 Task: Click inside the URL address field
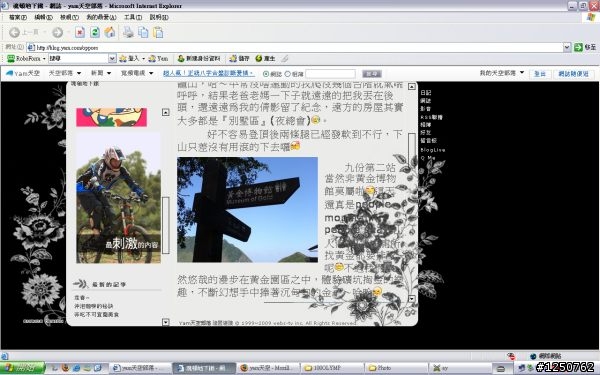[298, 47]
